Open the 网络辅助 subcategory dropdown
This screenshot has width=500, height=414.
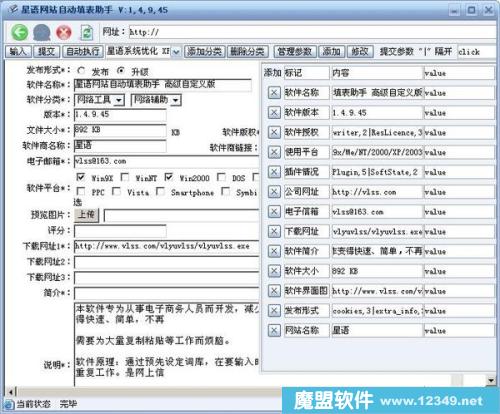click(156, 100)
